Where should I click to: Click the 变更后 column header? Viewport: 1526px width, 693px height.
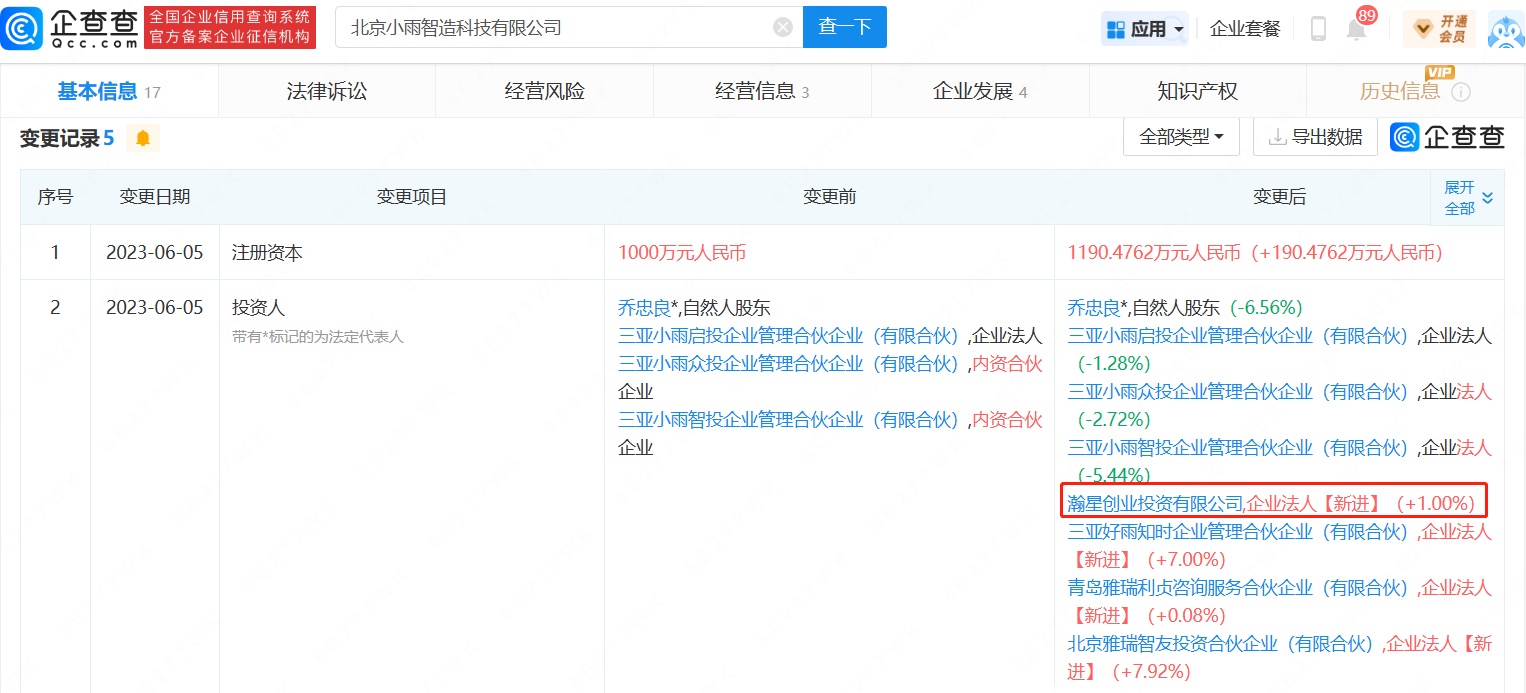click(x=1279, y=197)
